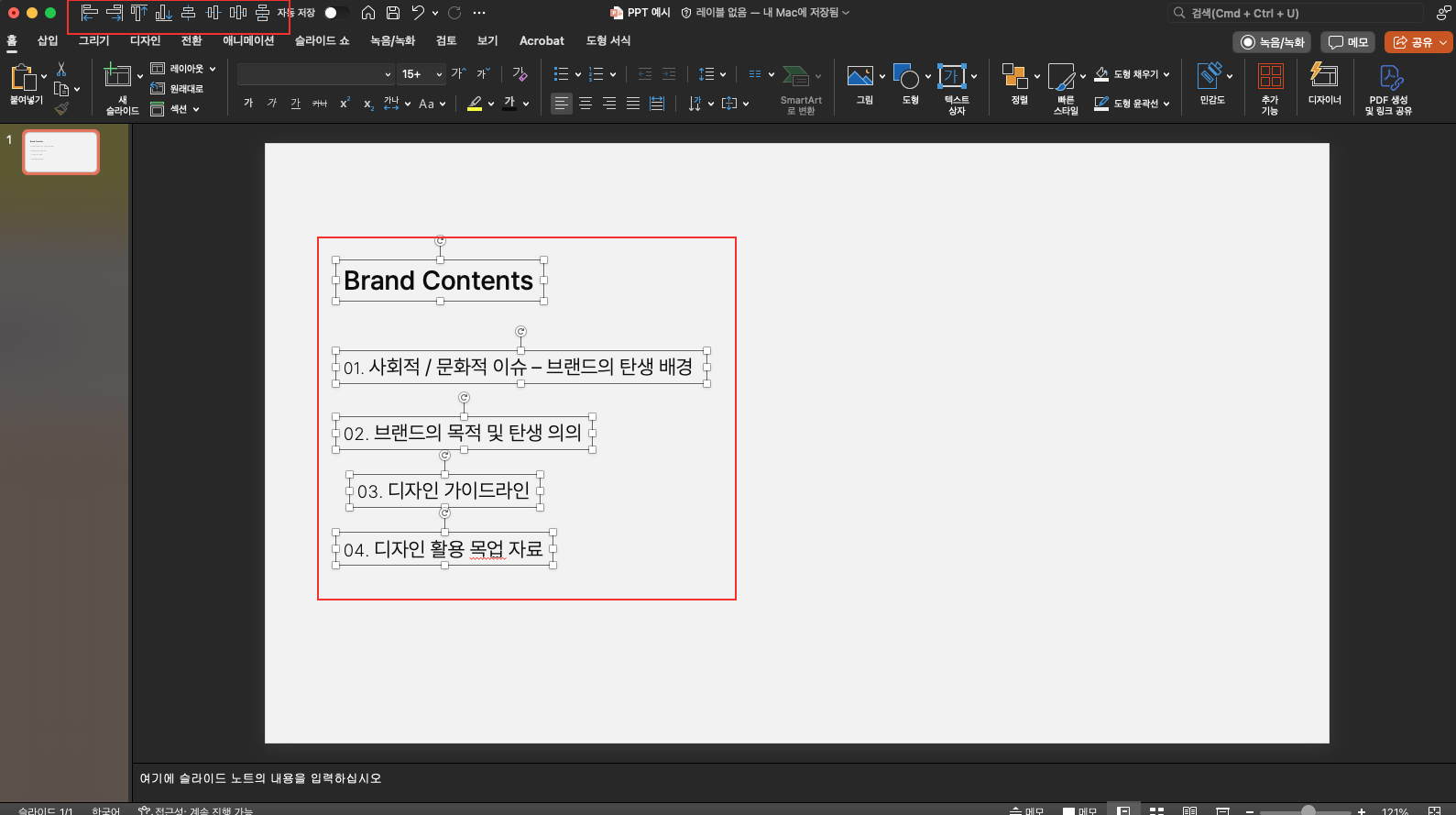This screenshot has width=1456, height=815.
Task: Click the yellow text highlight color swatch
Action: (x=475, y=104)
